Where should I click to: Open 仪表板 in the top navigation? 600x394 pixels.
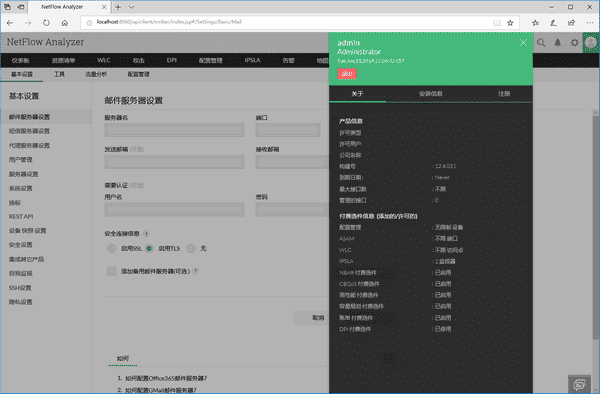(x=20, y=60)
